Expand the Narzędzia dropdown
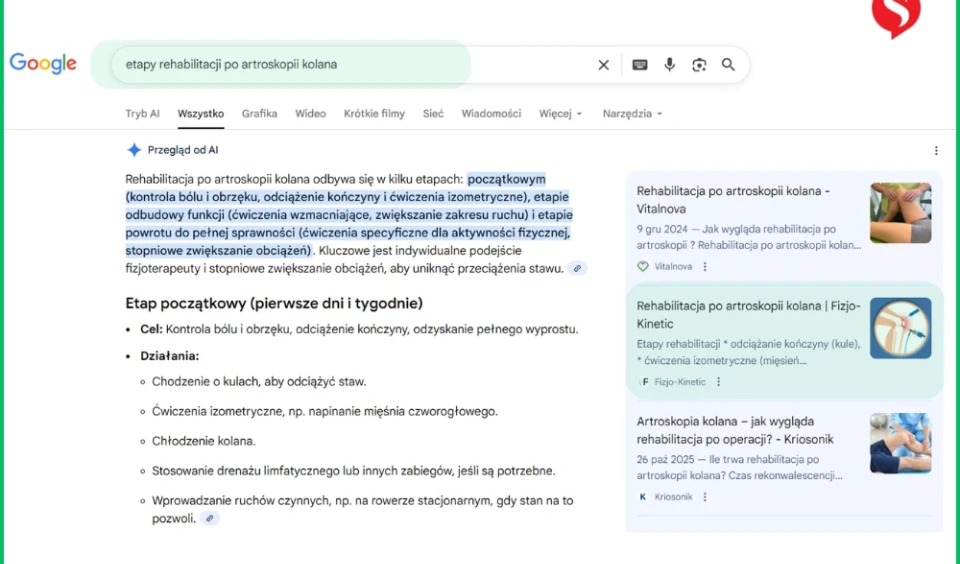Image resolution: width=960 pixels, height=564 pixels. tap(632, 113)
